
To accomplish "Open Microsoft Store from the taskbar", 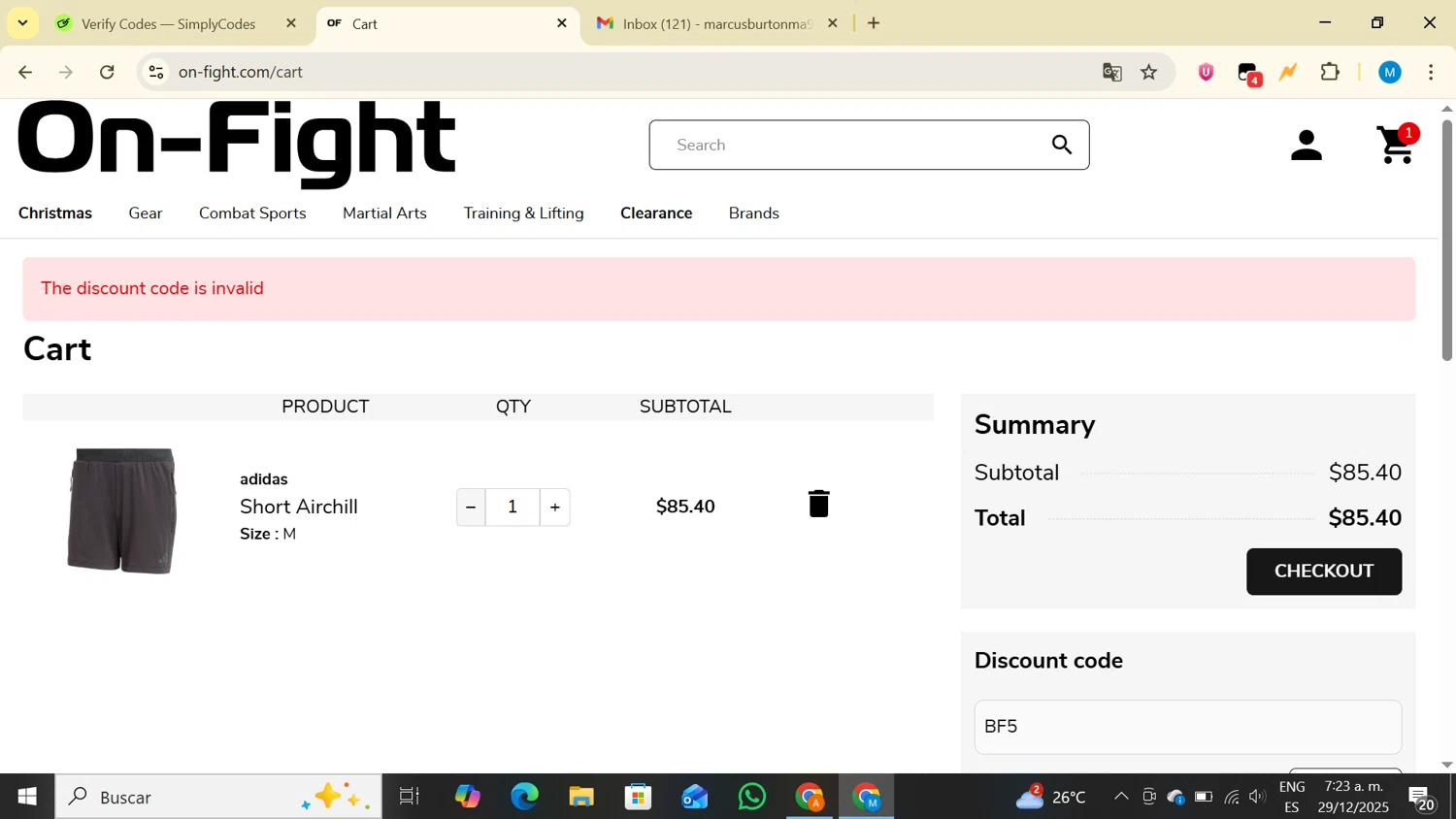I will (638, 797).
